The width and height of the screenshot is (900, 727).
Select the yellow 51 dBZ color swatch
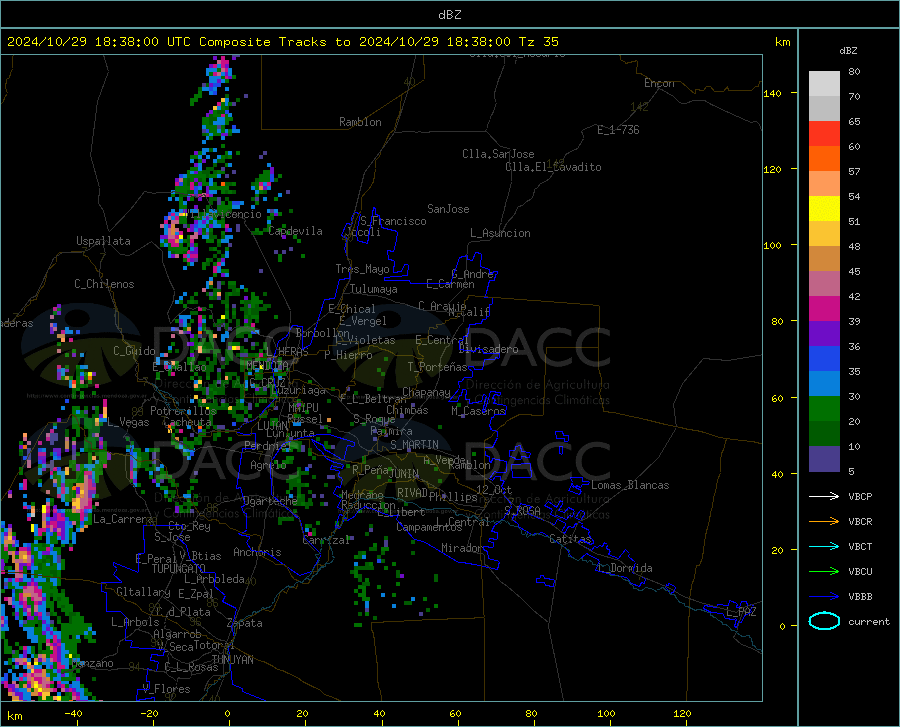pyautogui.click(x=824, y=209)
